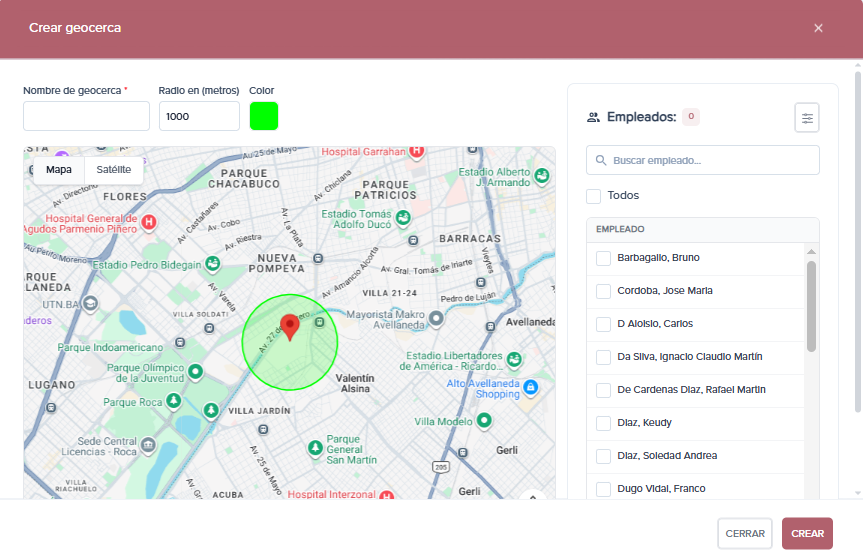The image size is (863, 560).
Task: Click the CERRAR button
Action: pos(745,534)
